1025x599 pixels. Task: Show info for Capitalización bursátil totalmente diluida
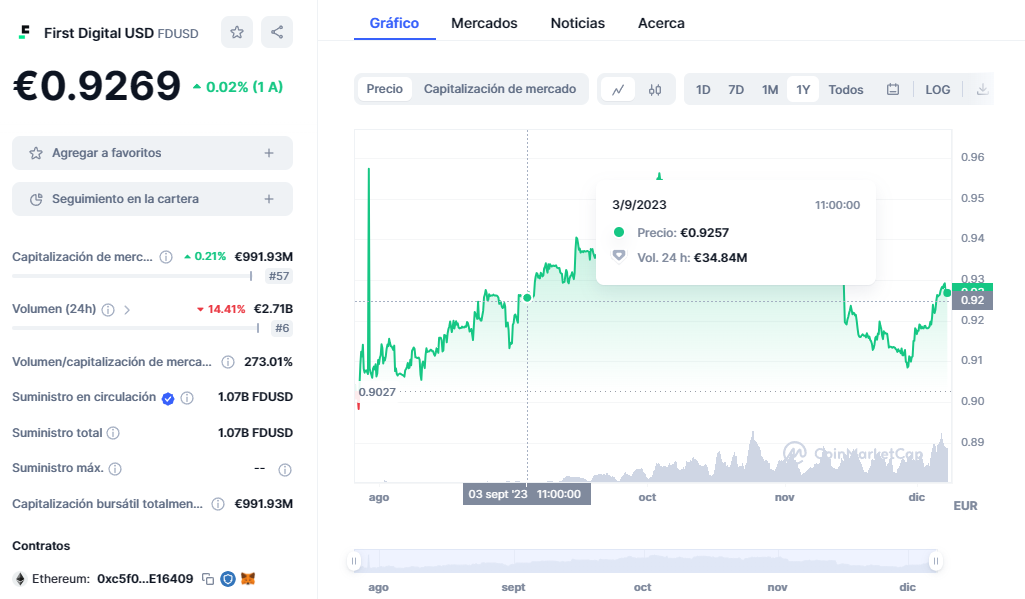point(218,504)
